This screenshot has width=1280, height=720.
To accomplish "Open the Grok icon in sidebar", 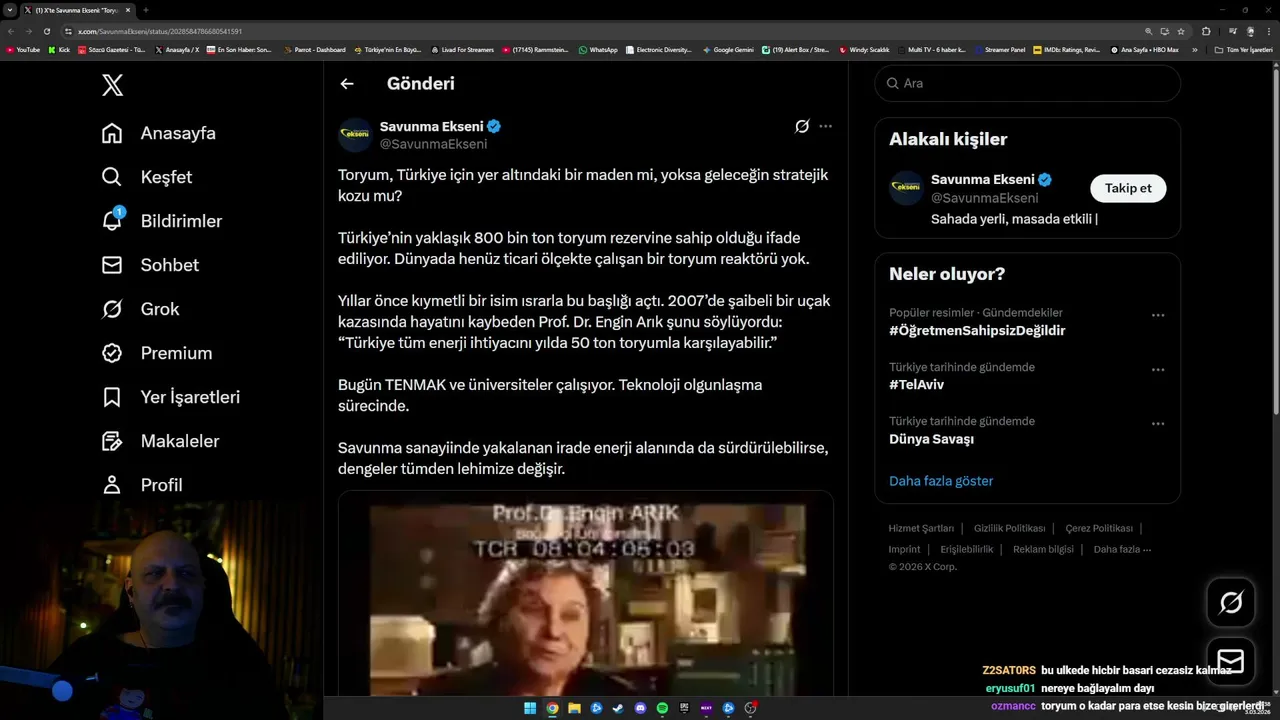I will pyautogui.click(x=112, y=309).
